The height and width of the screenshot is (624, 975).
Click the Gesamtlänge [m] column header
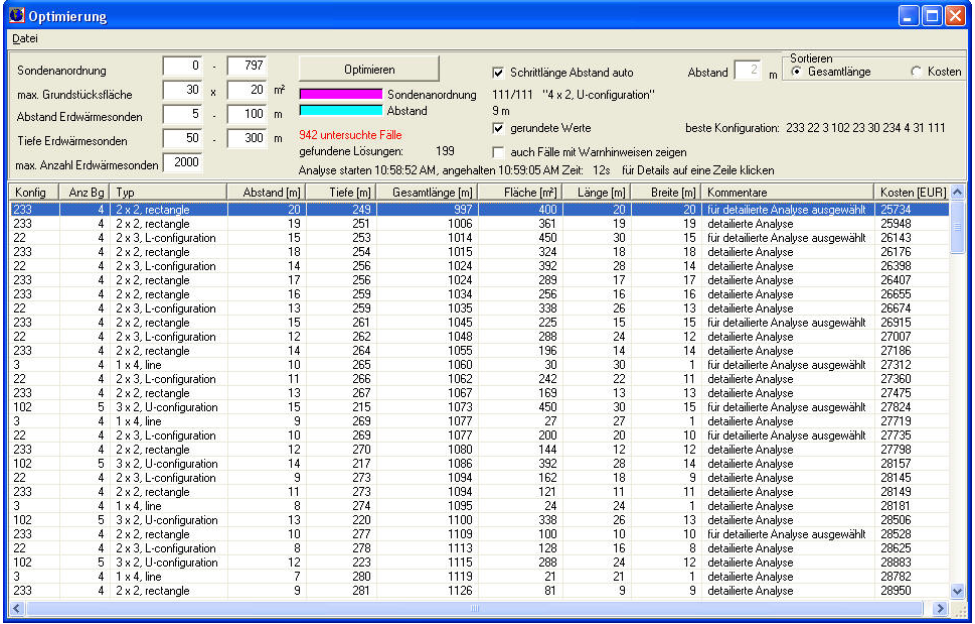tap(426, 191)
